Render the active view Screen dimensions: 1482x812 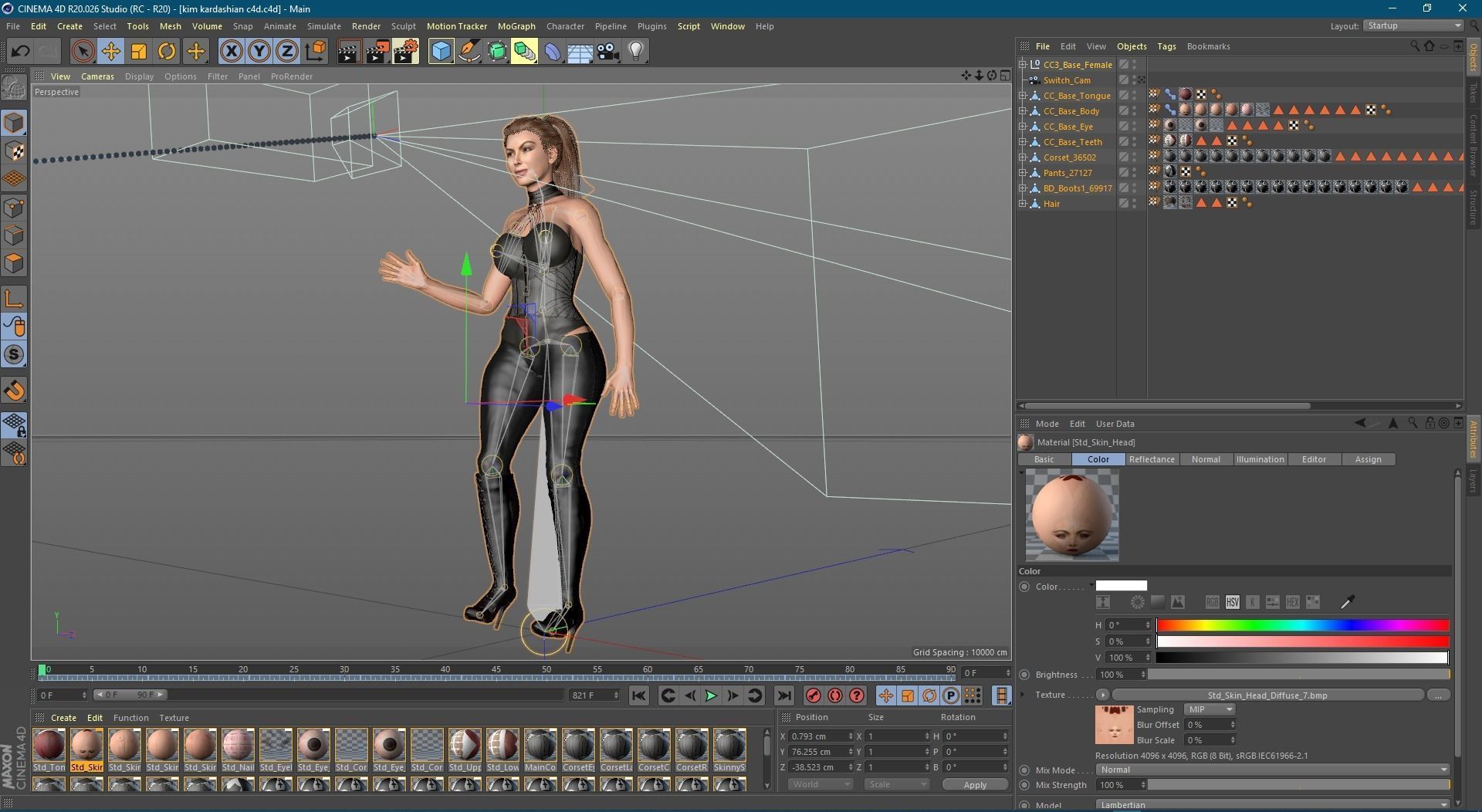(348, 52)
